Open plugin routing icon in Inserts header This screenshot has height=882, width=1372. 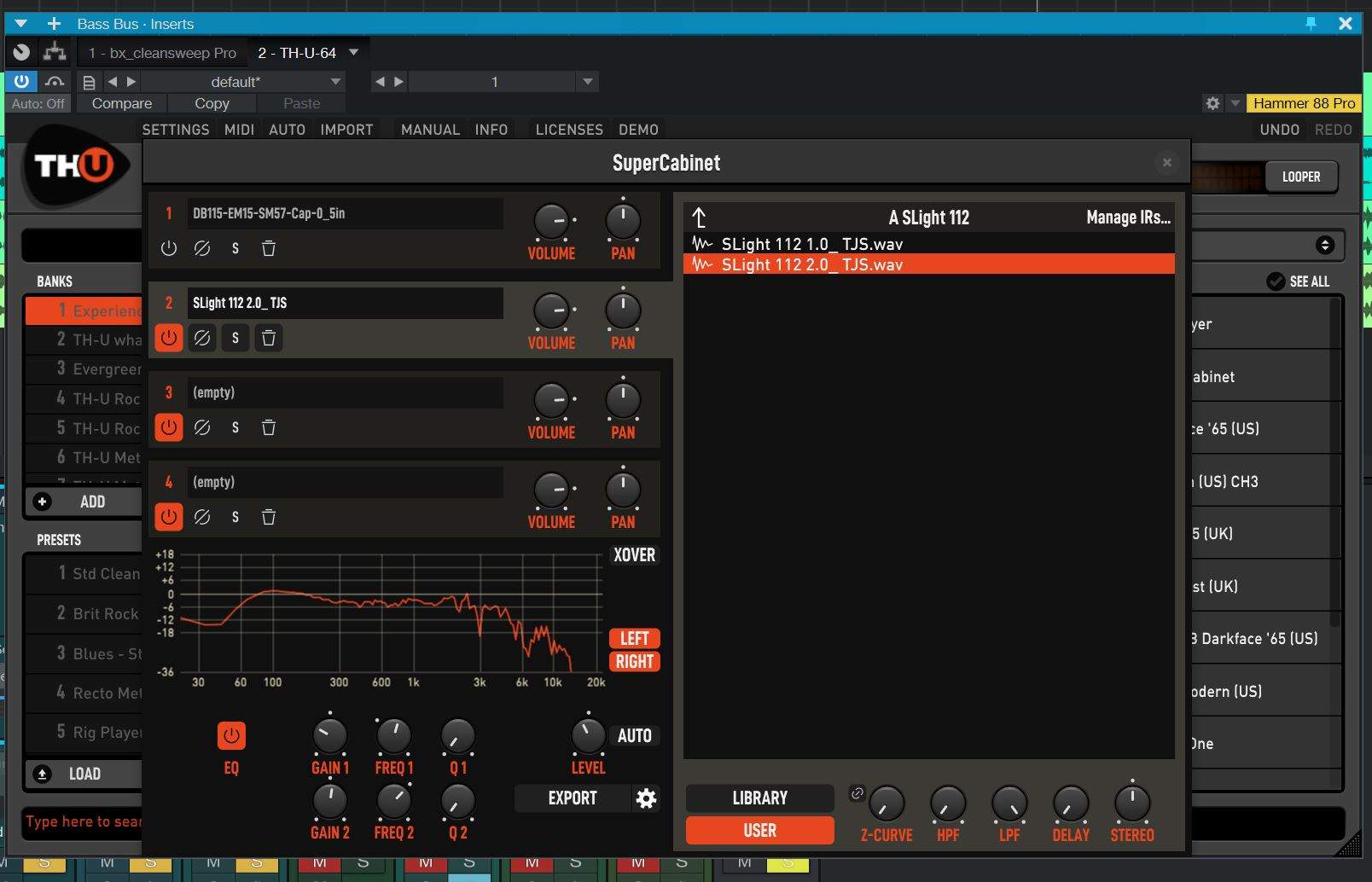pyautogui.click(x=55, y=52)
